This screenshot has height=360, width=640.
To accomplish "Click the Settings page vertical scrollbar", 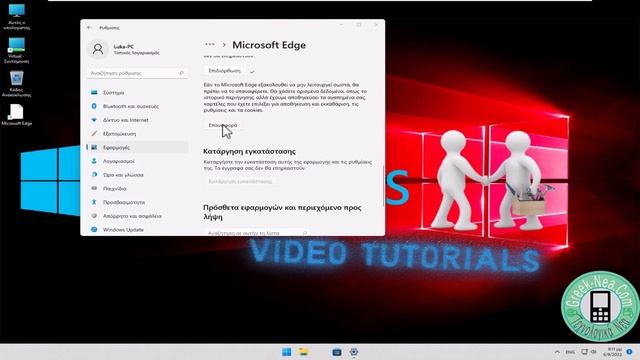I will point(383,186).
